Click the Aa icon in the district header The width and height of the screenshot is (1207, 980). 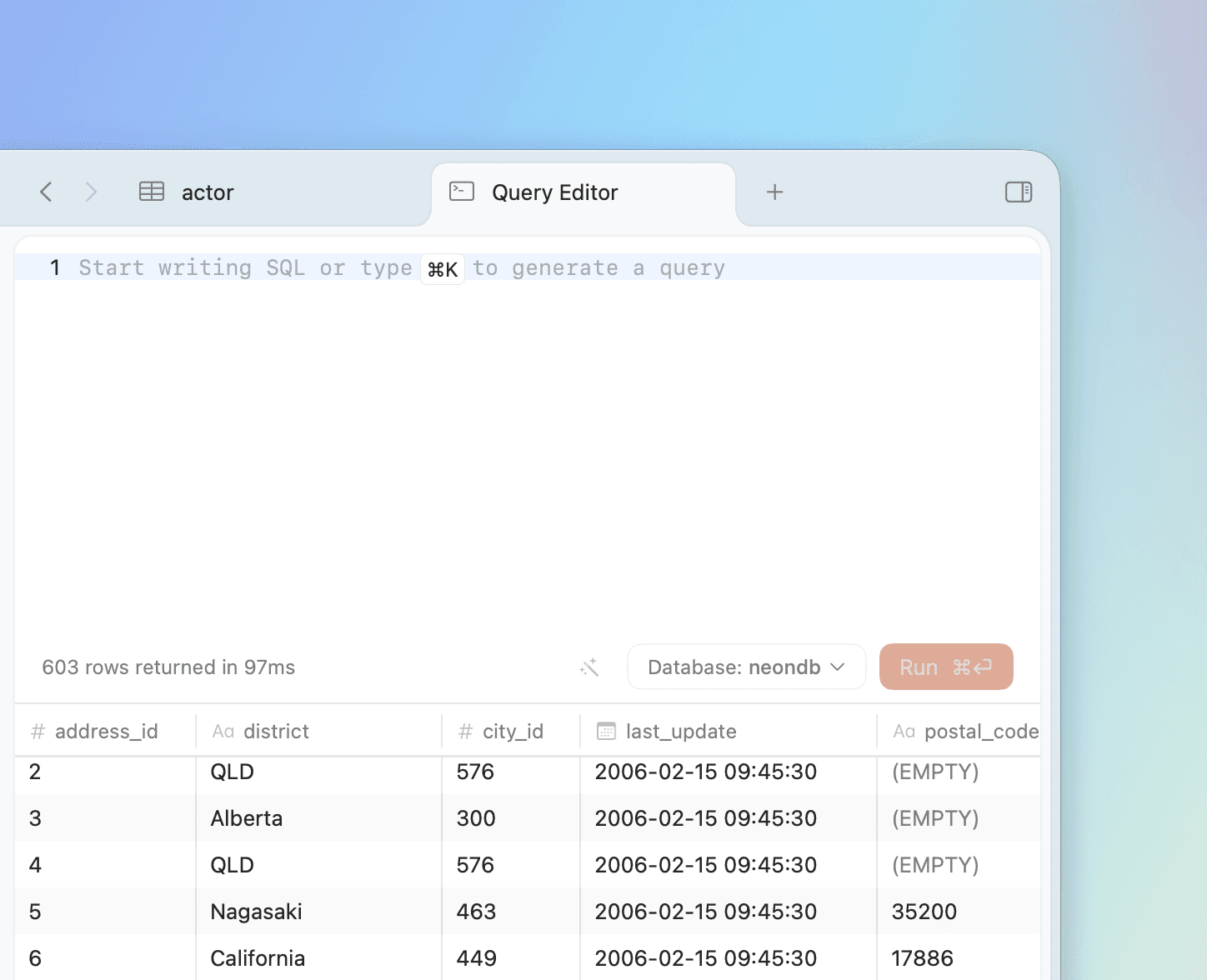tap(223, 731)
